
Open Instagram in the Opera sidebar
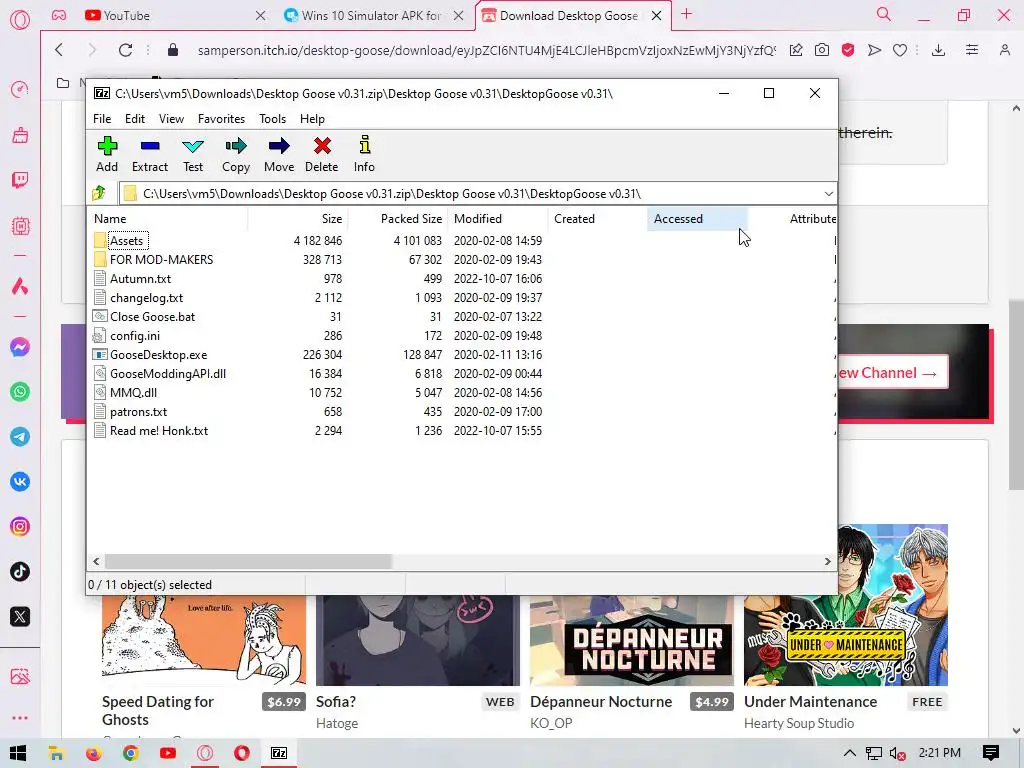coord(20,527)
